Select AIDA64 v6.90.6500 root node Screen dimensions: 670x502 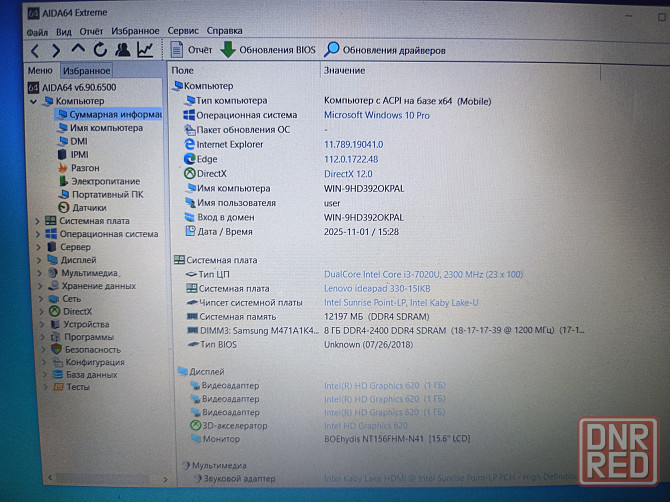(x=72, y=88)
